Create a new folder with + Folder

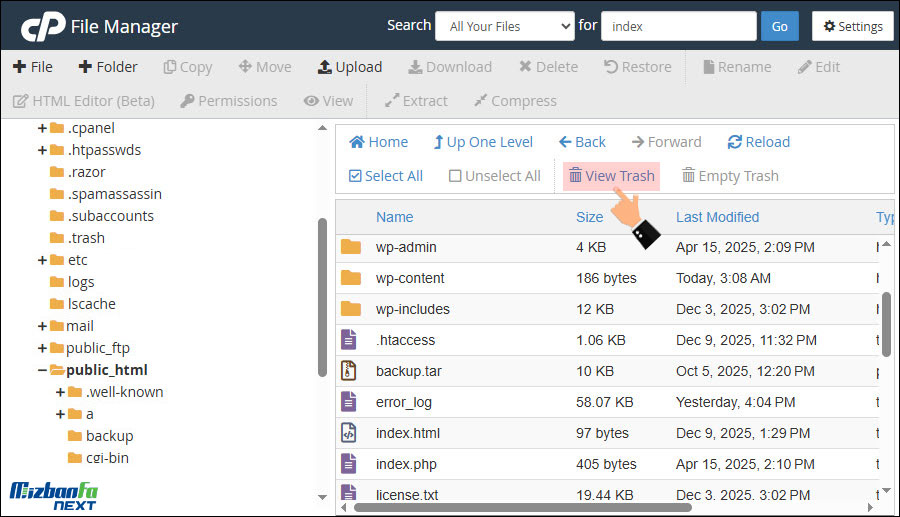pos(108,67)
